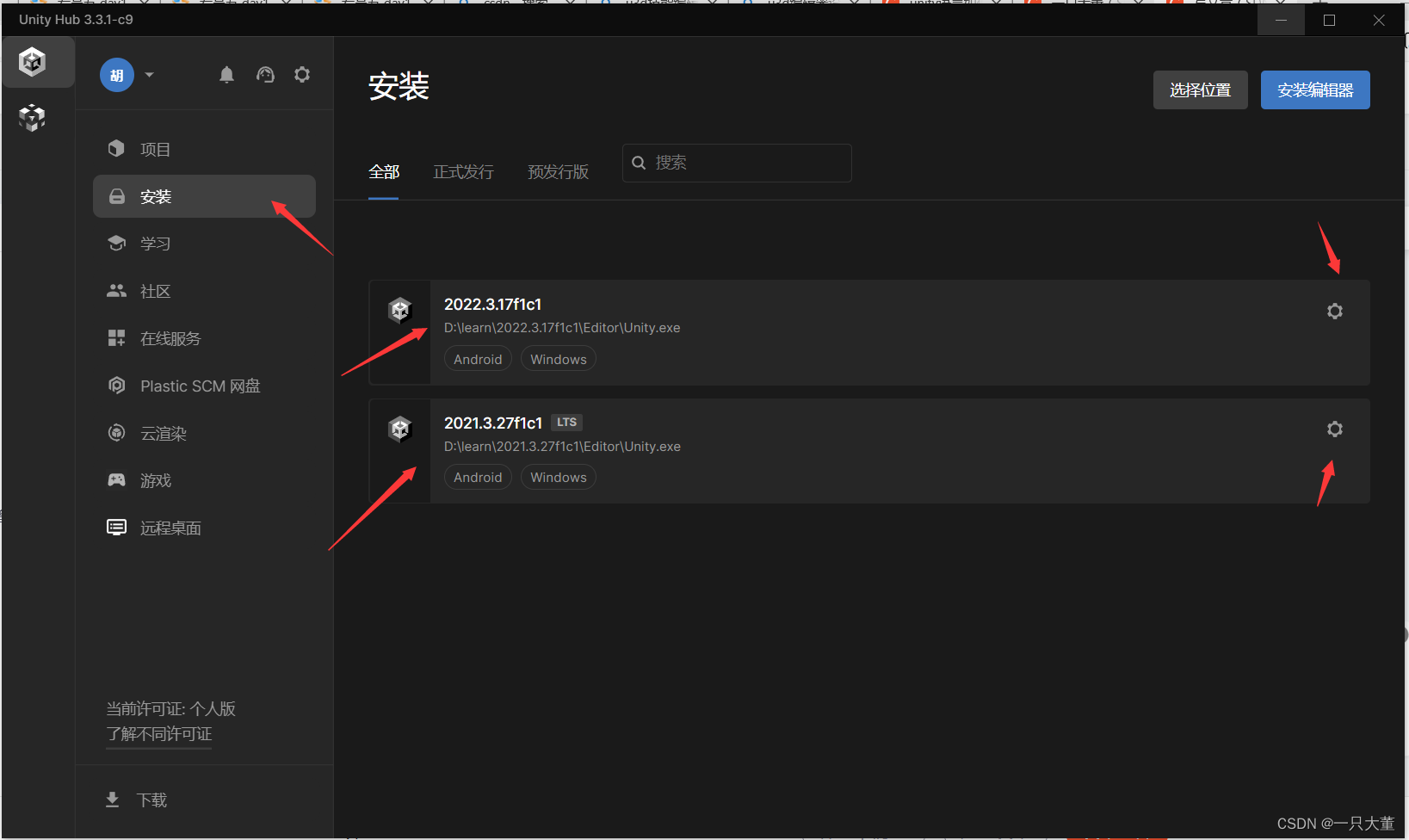This screenshot has width=1409, height=840.
Task: Click the download arrow icon
Action: (112, 800)
